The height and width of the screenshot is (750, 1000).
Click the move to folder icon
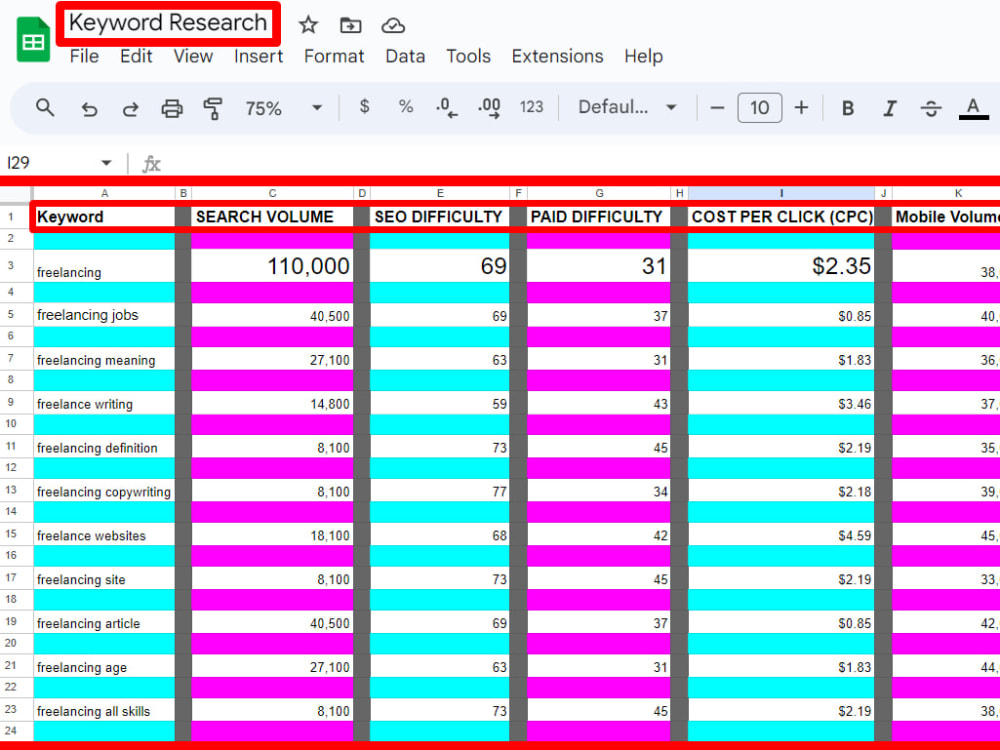pos(350,26)
